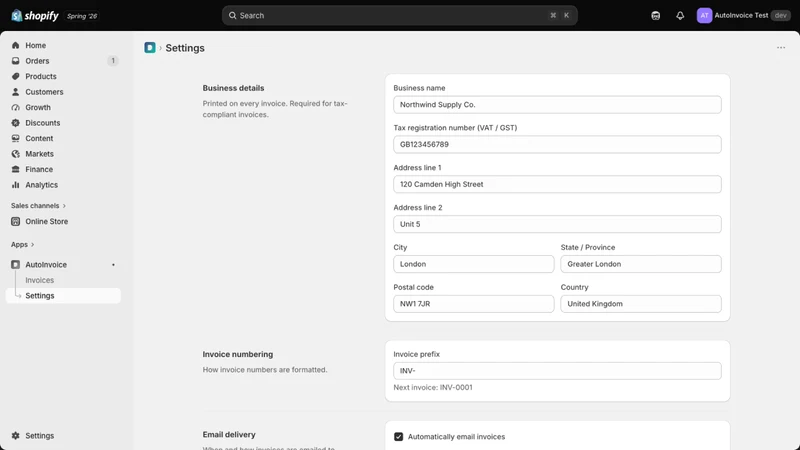Viewport: 800px width, 450px height.
Task: Open the Finance page link
Action: tap(39, 169)
